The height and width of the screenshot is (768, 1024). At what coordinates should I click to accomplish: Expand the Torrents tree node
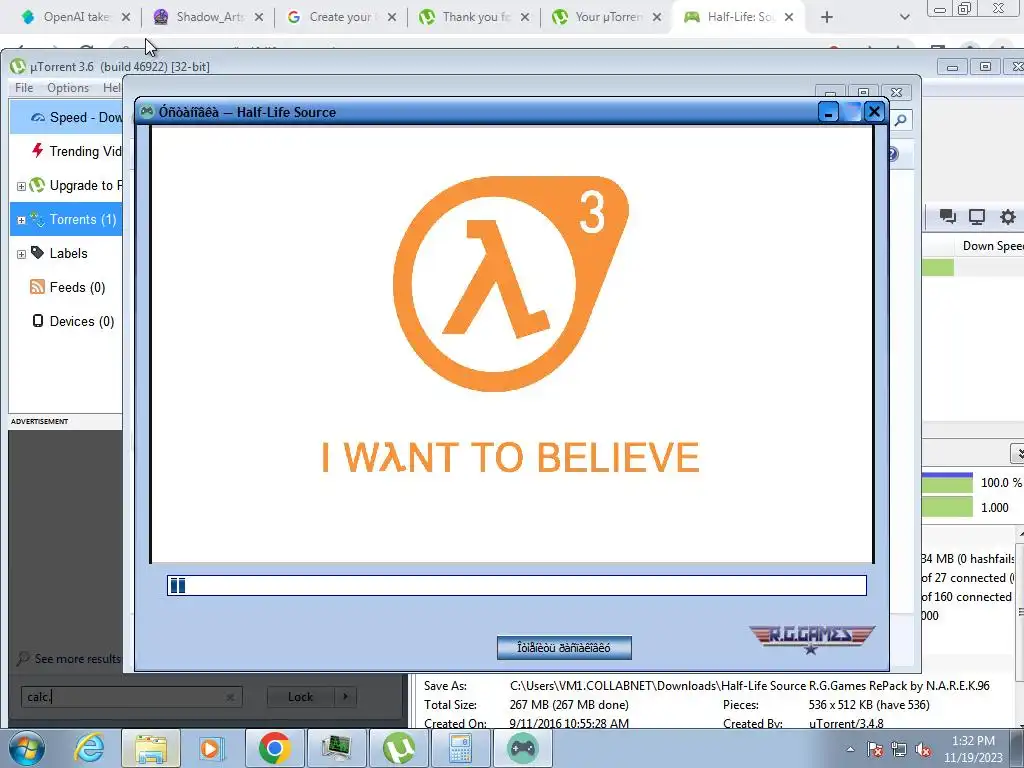(x=21, y=220)
